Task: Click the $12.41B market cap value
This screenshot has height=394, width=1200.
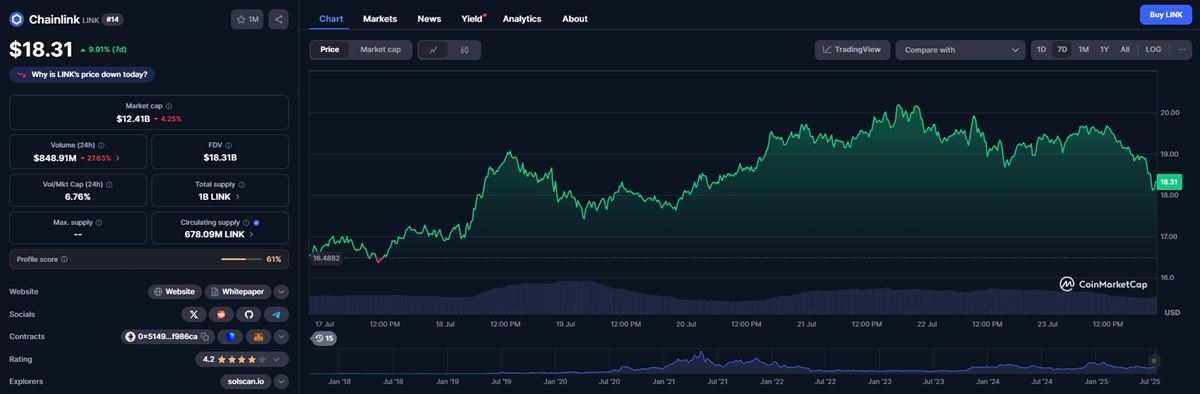Action: click(x=133, y=119)
